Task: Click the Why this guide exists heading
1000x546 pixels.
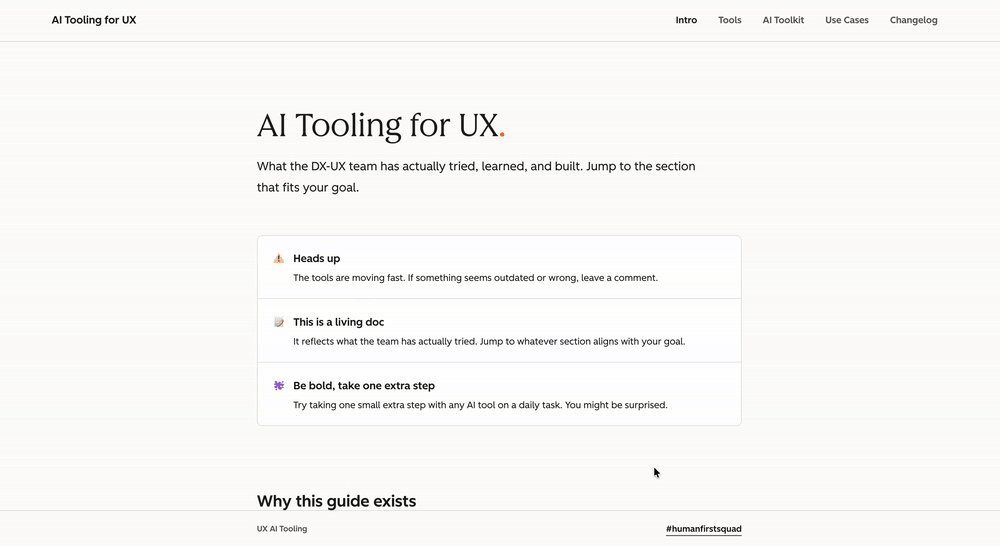Action: [336, 501]
